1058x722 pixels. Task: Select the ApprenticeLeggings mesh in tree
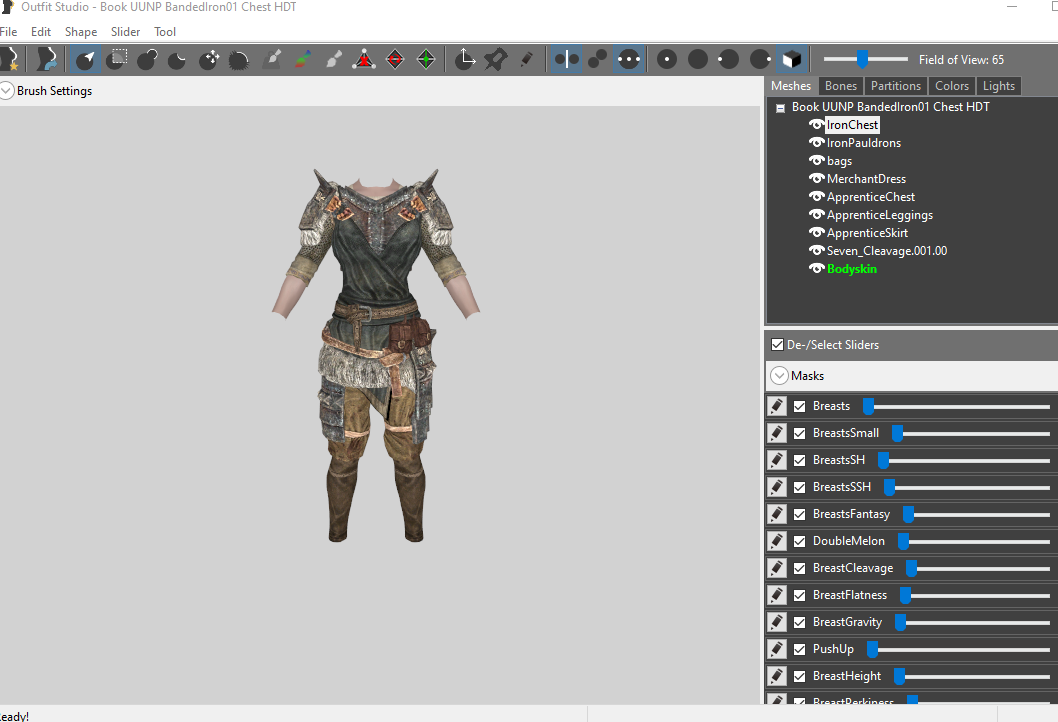880,215
